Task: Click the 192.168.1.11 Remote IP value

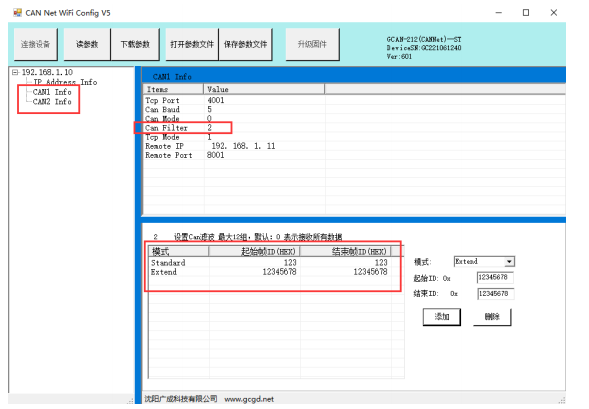Action: [x=243, y=146]
